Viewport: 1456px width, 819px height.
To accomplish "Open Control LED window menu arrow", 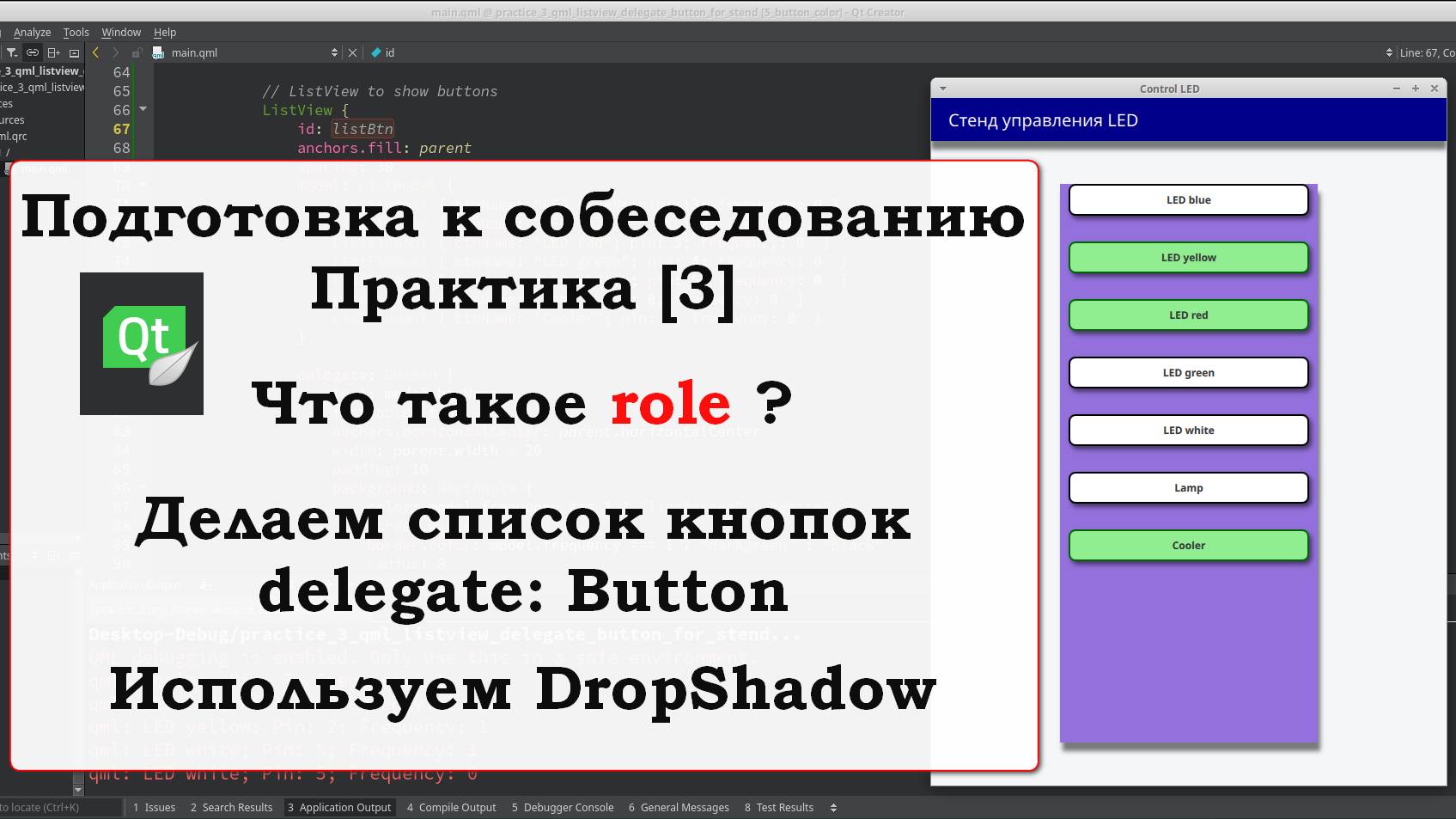I will click(943, 89).
